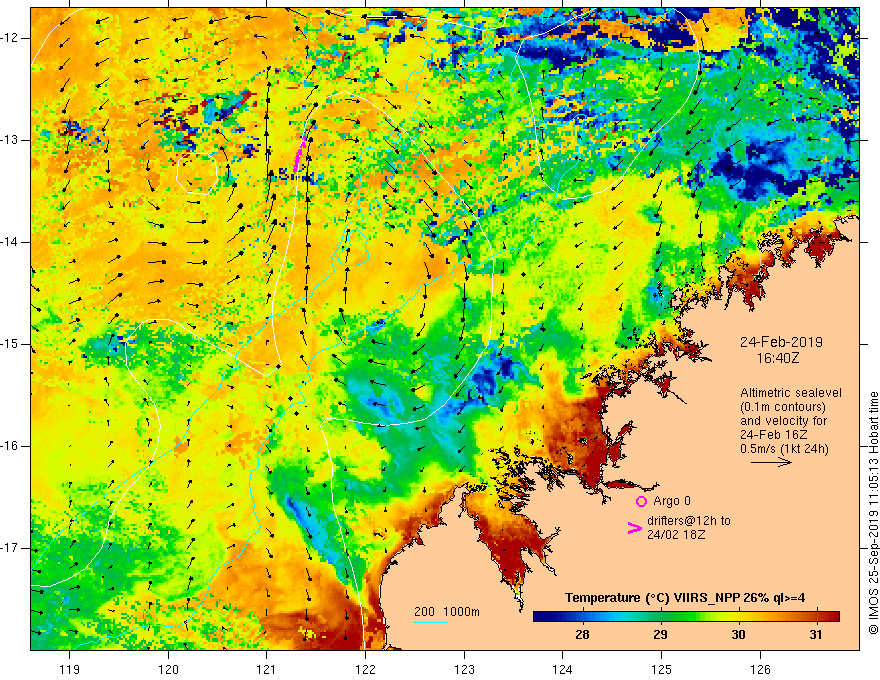Click the longitude label 124
This screenshot has height=680, width=880.
[563, 669]
